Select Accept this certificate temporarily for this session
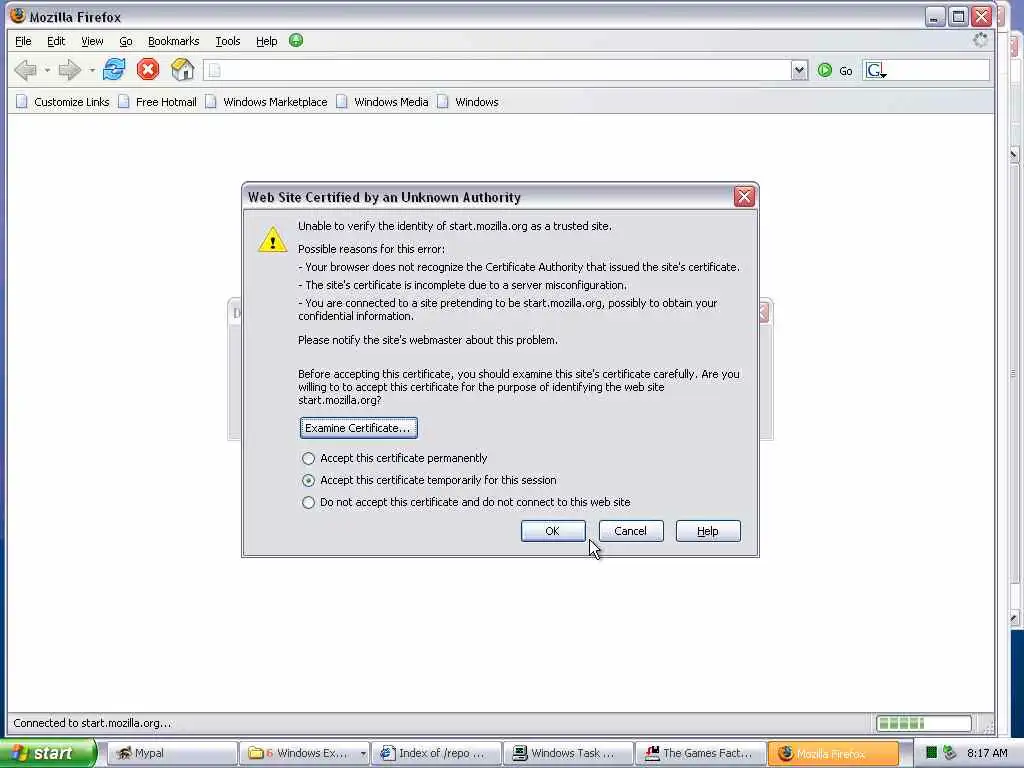This screenshot has height=768, width=1024. pyautogui.click(x=308, y=481)
